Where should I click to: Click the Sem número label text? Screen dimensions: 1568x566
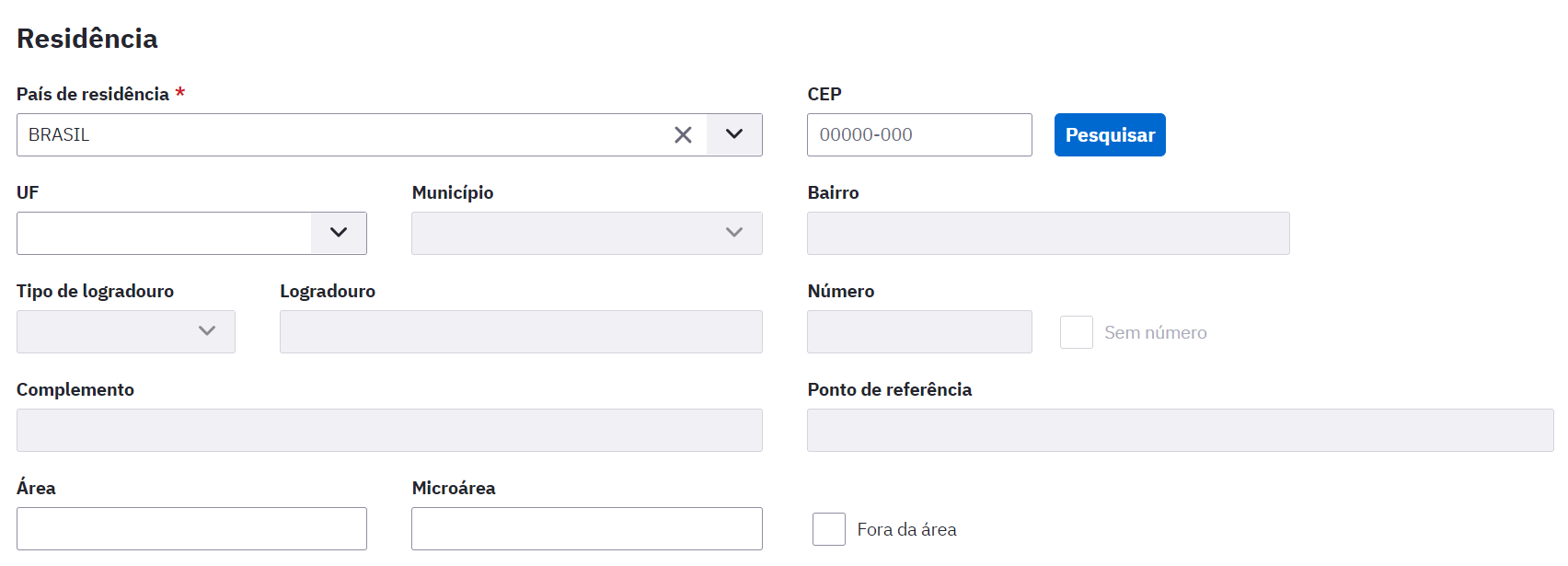pos(1156,332)
